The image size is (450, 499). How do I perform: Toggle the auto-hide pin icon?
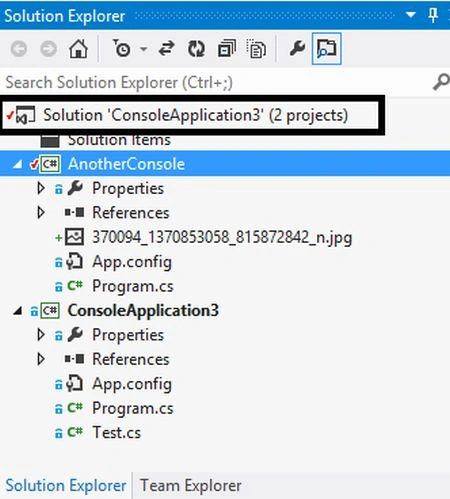433,15
